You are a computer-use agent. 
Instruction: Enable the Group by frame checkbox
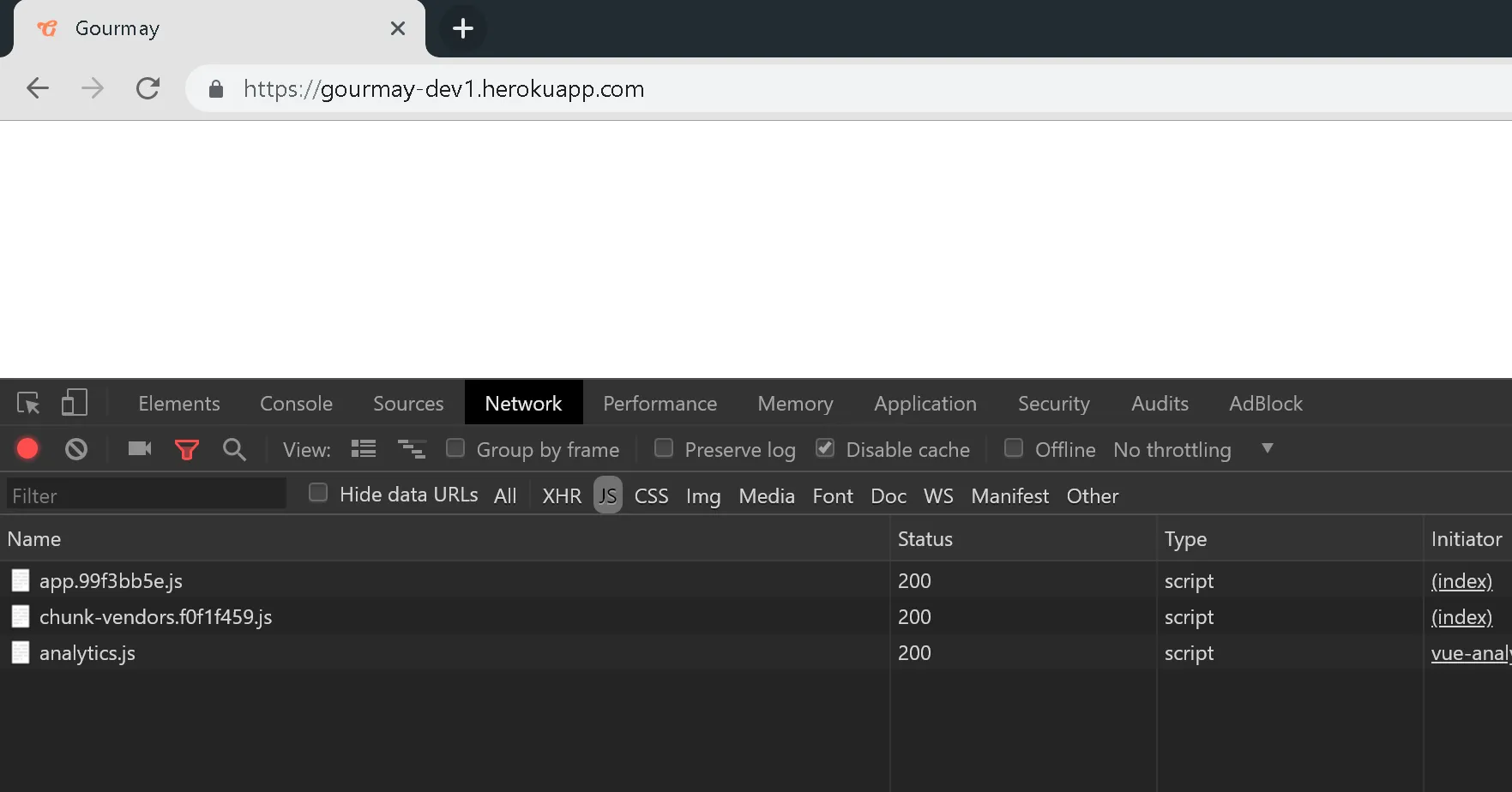click(455, 448)
